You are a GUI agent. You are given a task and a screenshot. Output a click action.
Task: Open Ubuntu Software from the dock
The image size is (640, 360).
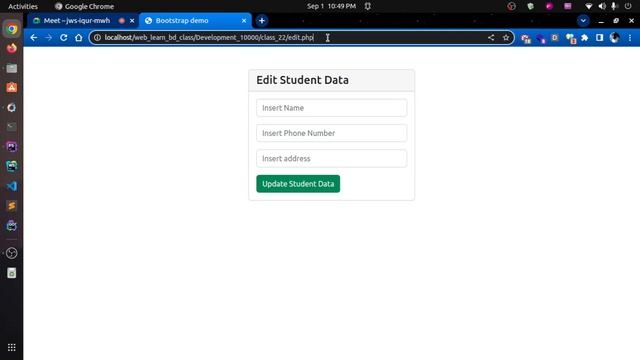[x=11, y=87]
